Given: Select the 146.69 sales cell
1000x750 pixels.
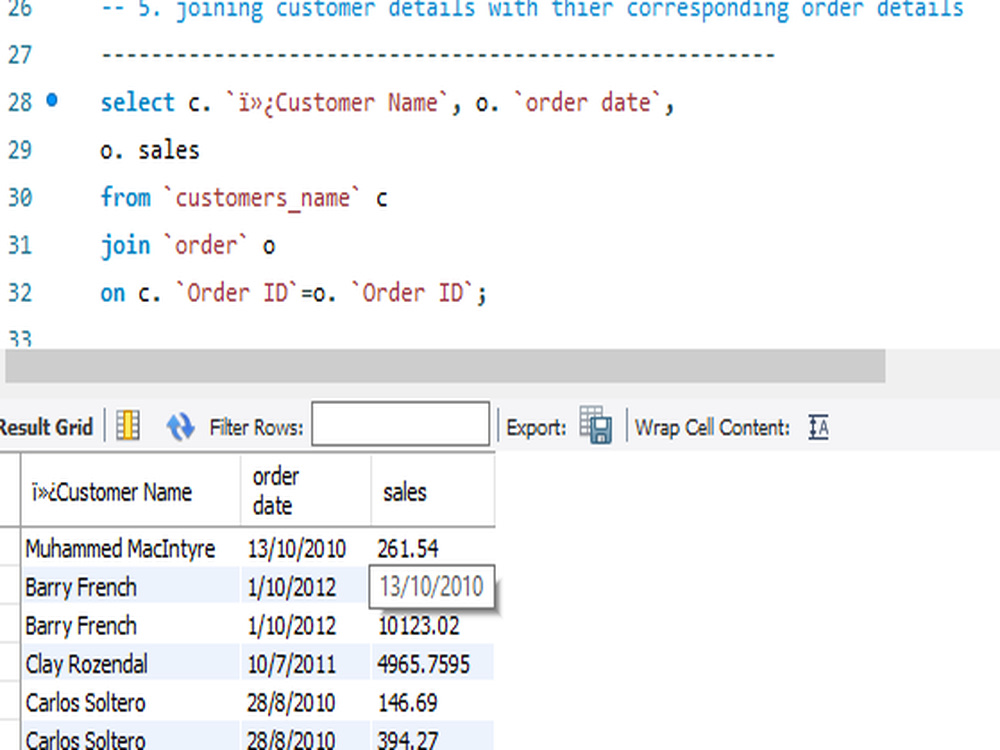Looking at the screenshot, I should tap(432, 703).
